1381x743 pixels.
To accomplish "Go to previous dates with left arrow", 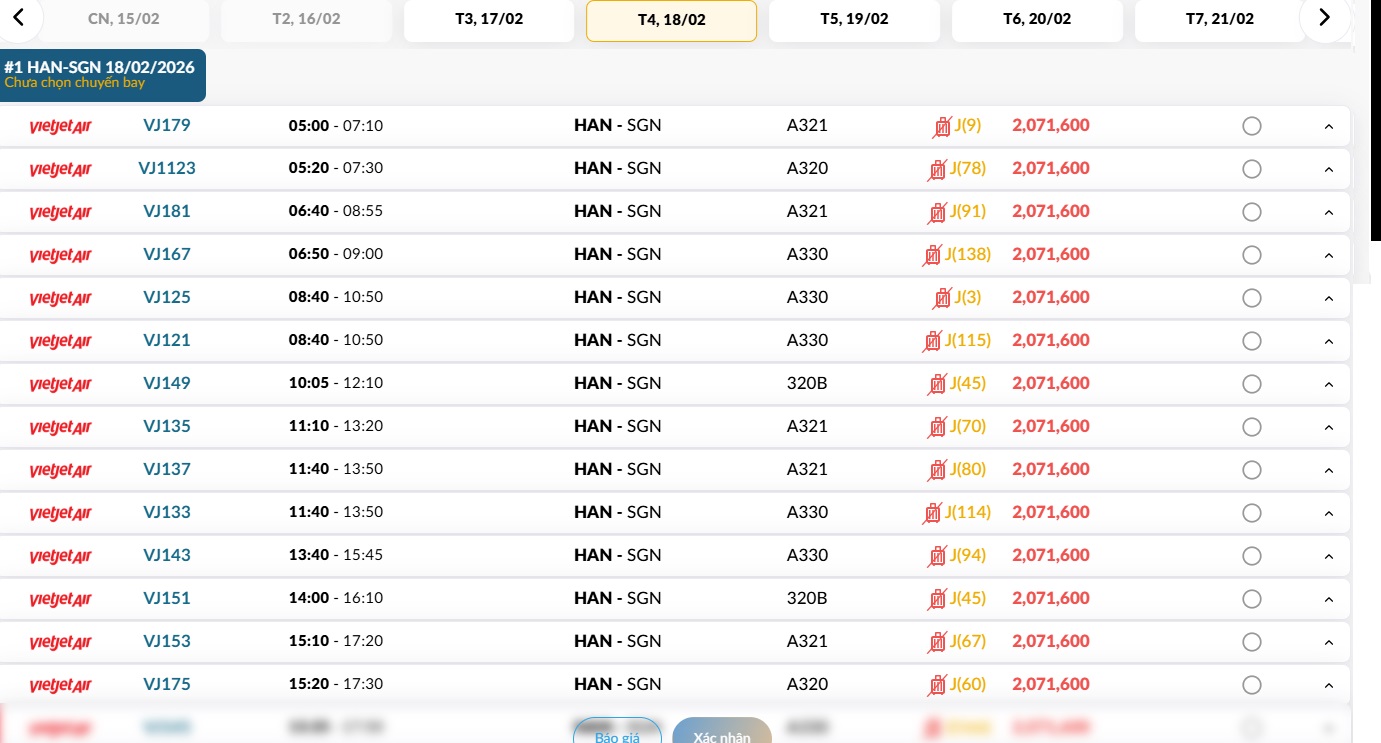I will click(18, 17).
